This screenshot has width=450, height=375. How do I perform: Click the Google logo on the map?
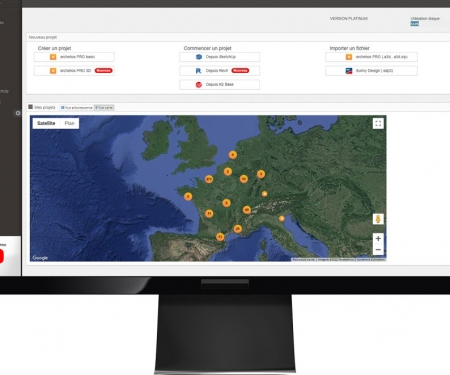pos(40,258)
